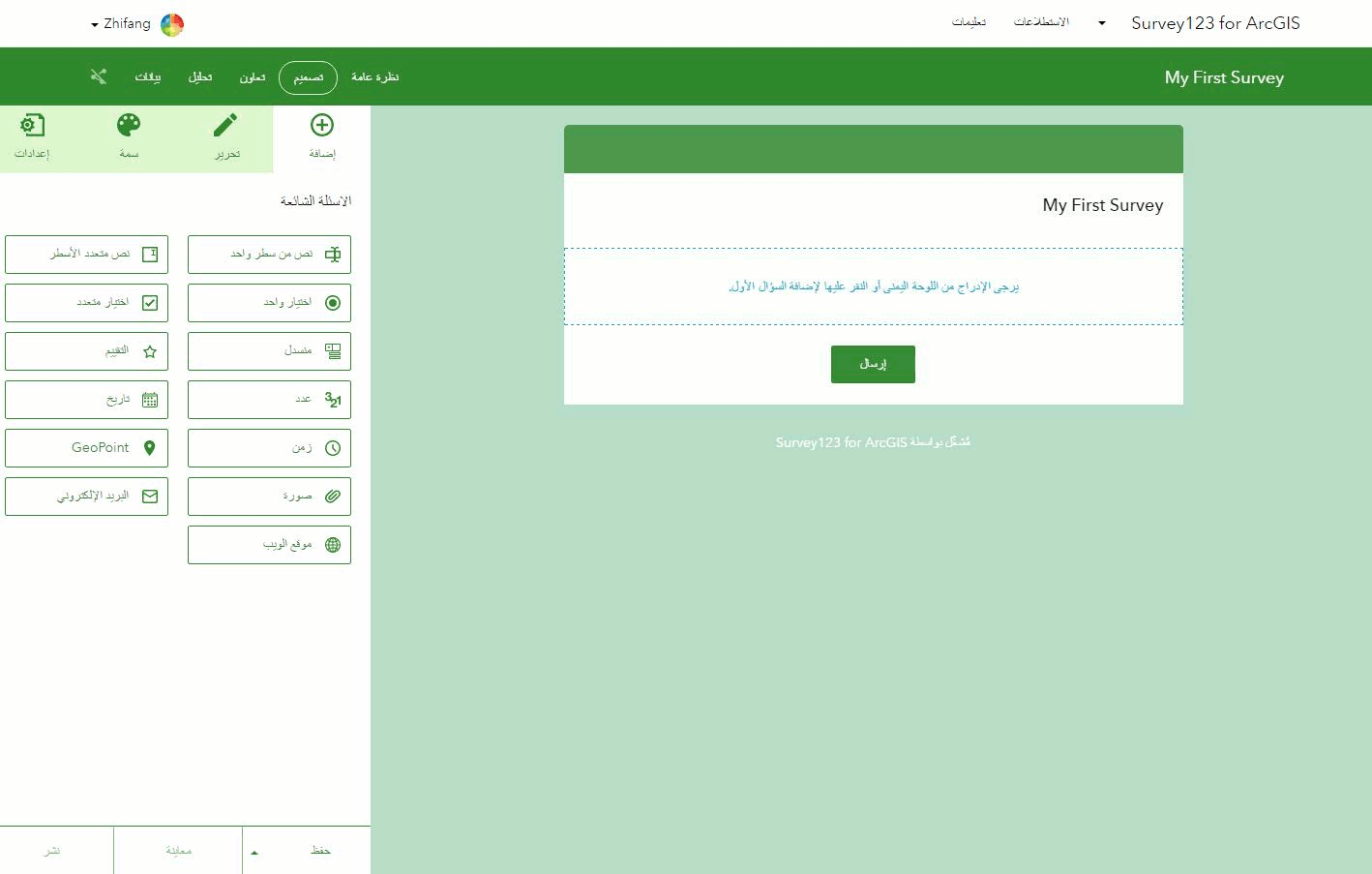Add the multiple choice checkbox question
Screen dimensions: 1372x874
86,303
